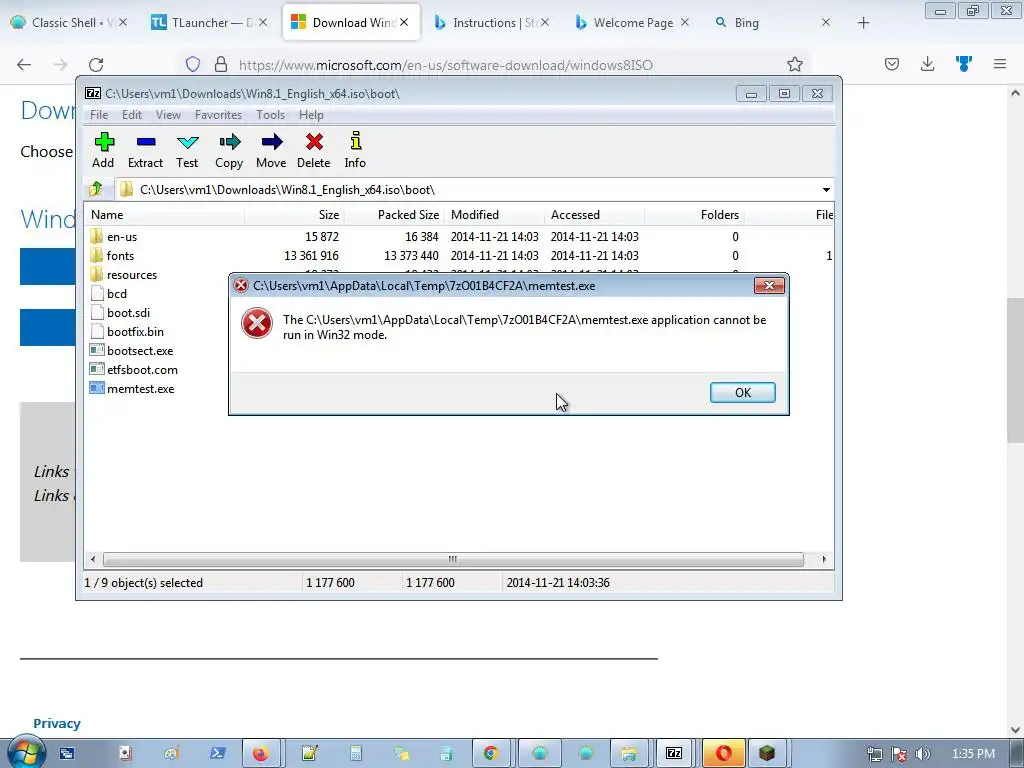
Task: Open Firefox from the taskbar
Action: 261,754
